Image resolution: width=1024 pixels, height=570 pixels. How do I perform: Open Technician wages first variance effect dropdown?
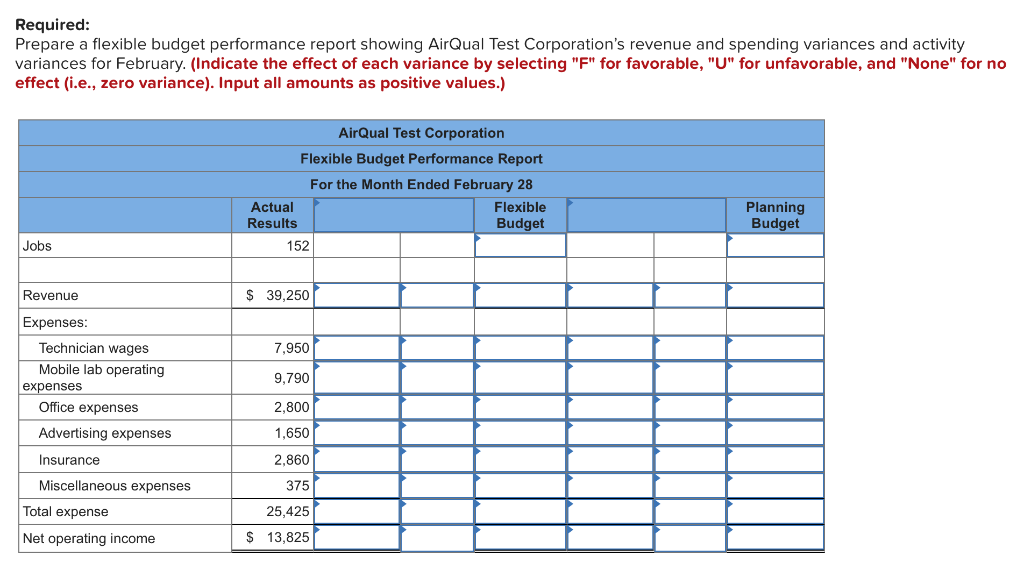tap(438, 348)
